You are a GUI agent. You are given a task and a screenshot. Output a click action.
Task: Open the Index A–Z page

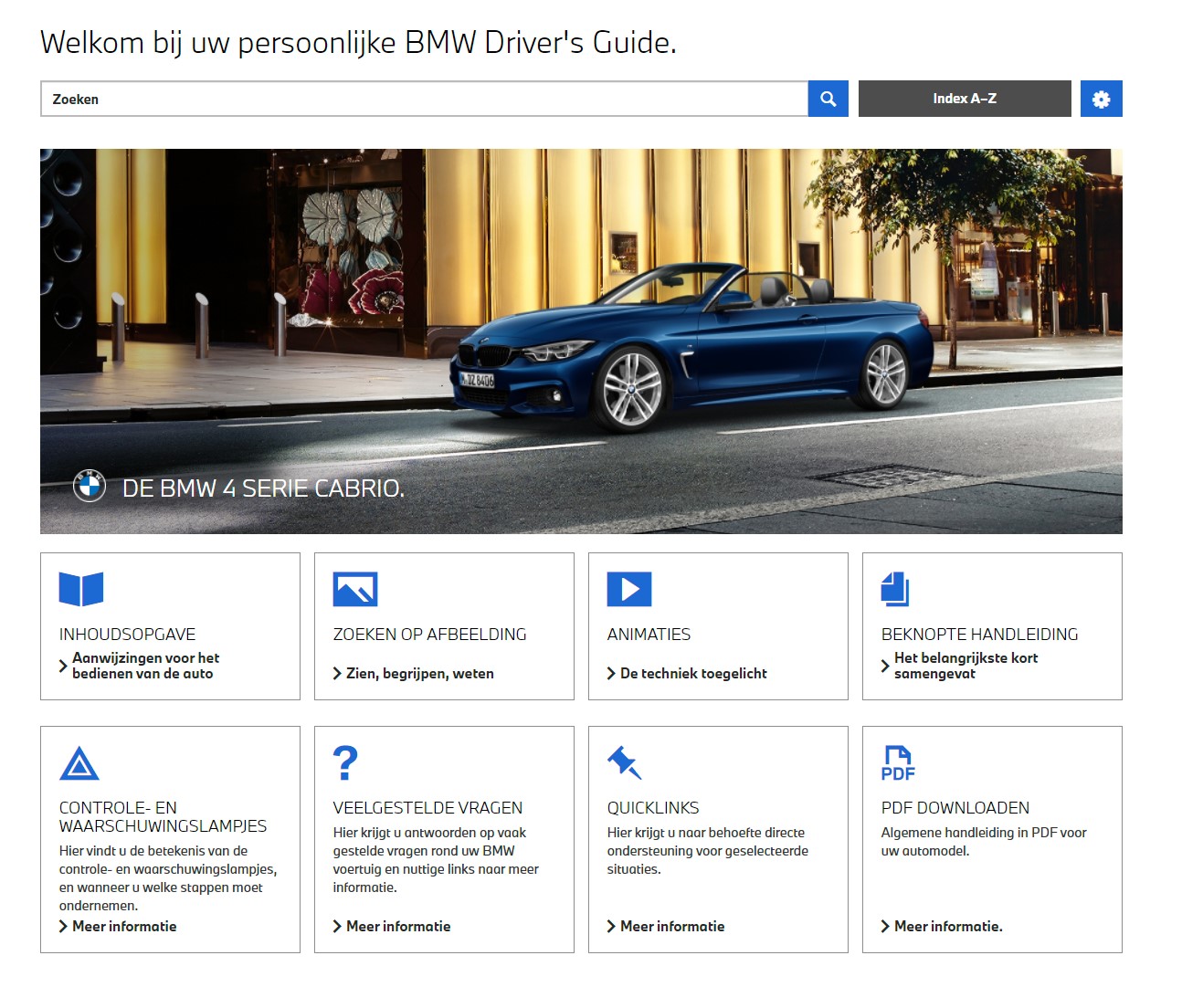coord(965,99)
